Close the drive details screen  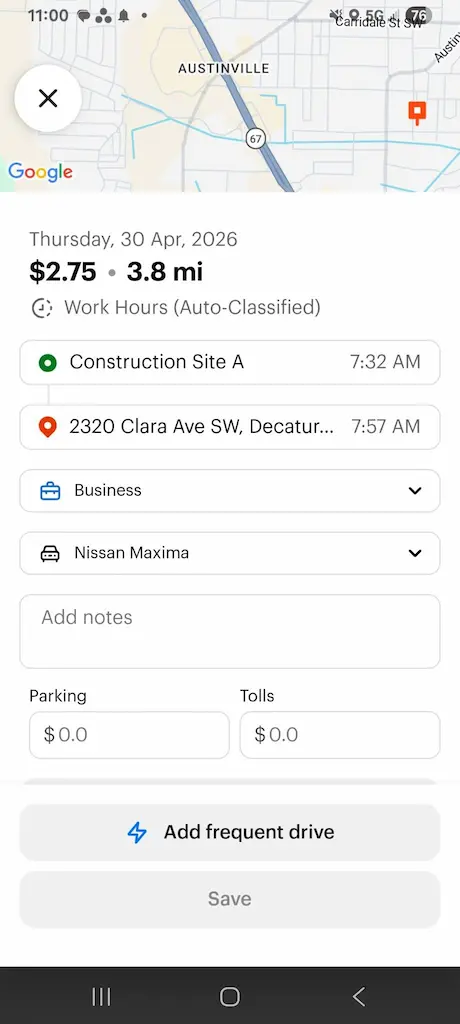(x=48, y=99)
